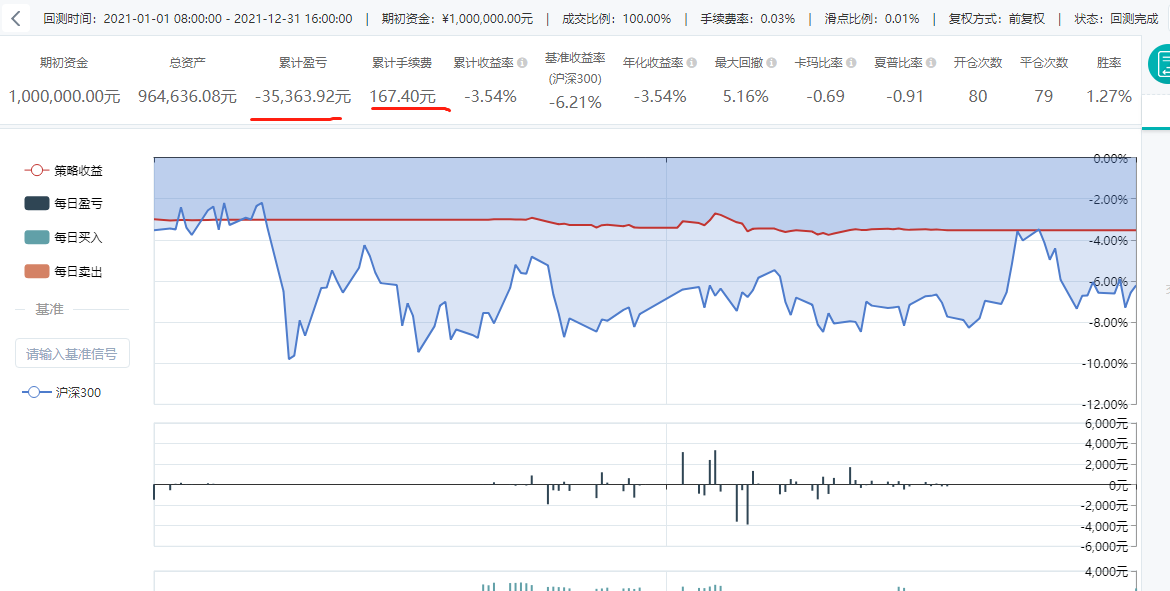
Task: Click 夏普比率 value -0.91
Action: pos(905,96)
